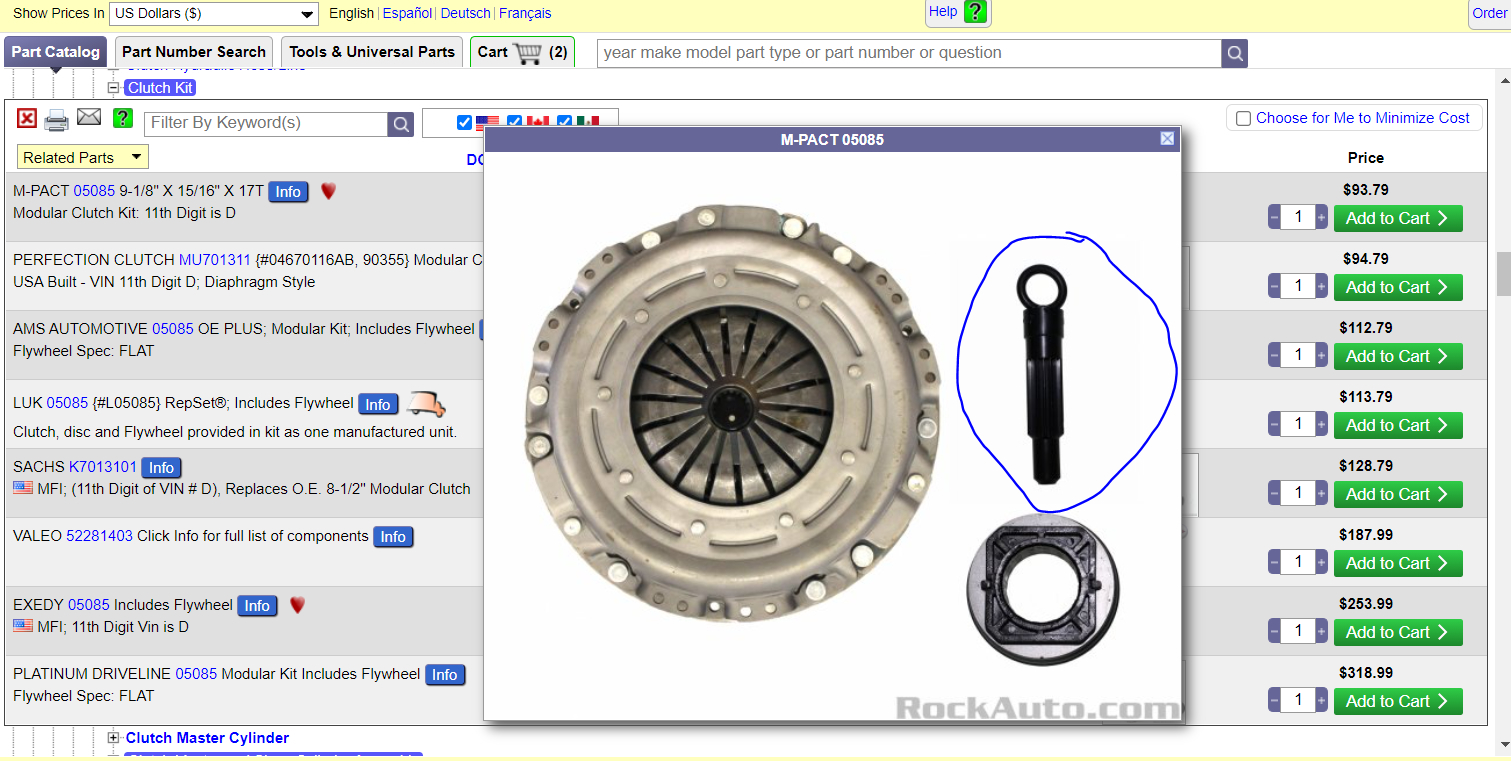Click the US flag icon on EXEDY row
The image size is (1511, 761).
[x=23, y=626]
